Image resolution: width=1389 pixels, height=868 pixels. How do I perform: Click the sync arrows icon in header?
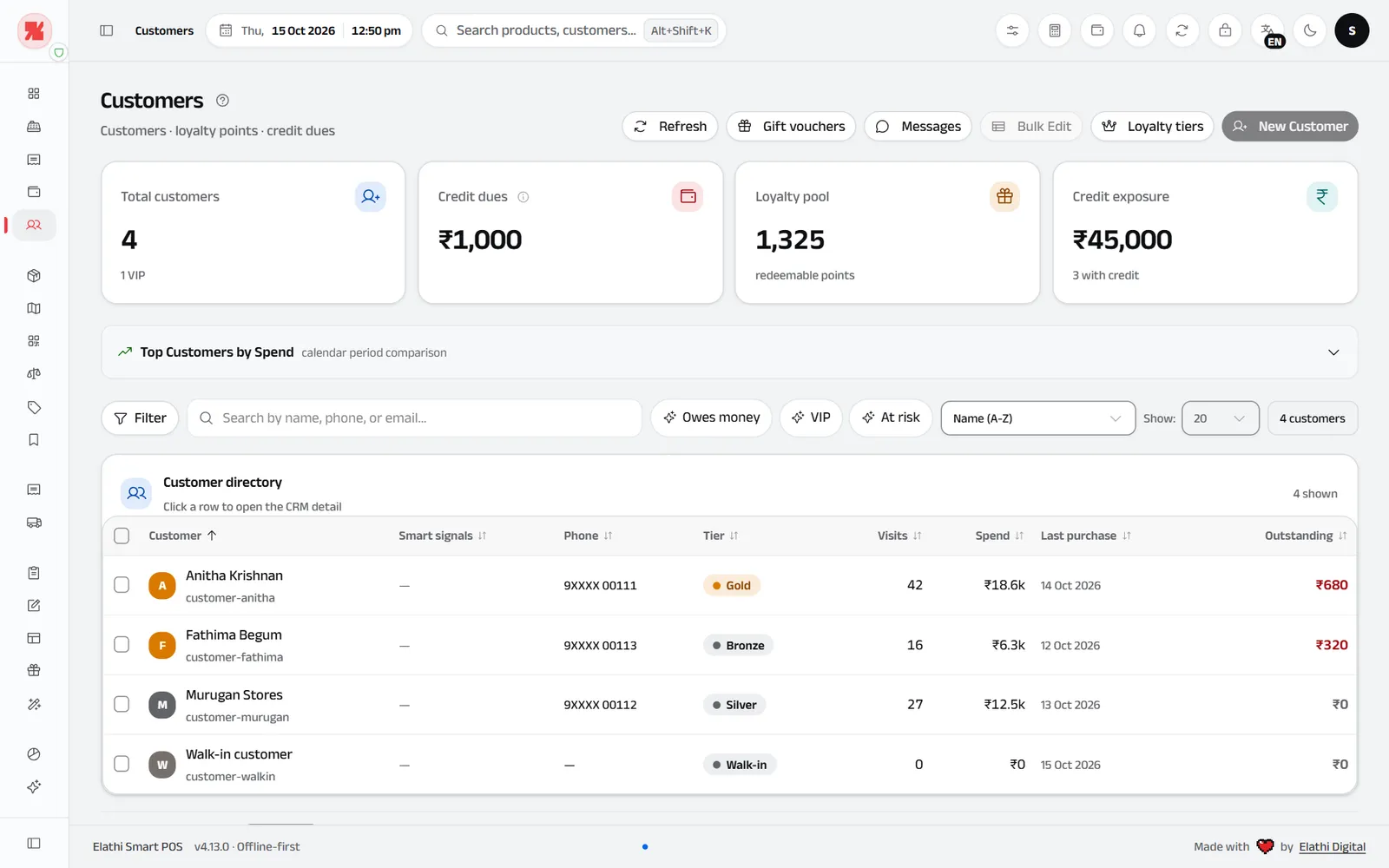pos(1182,30)
